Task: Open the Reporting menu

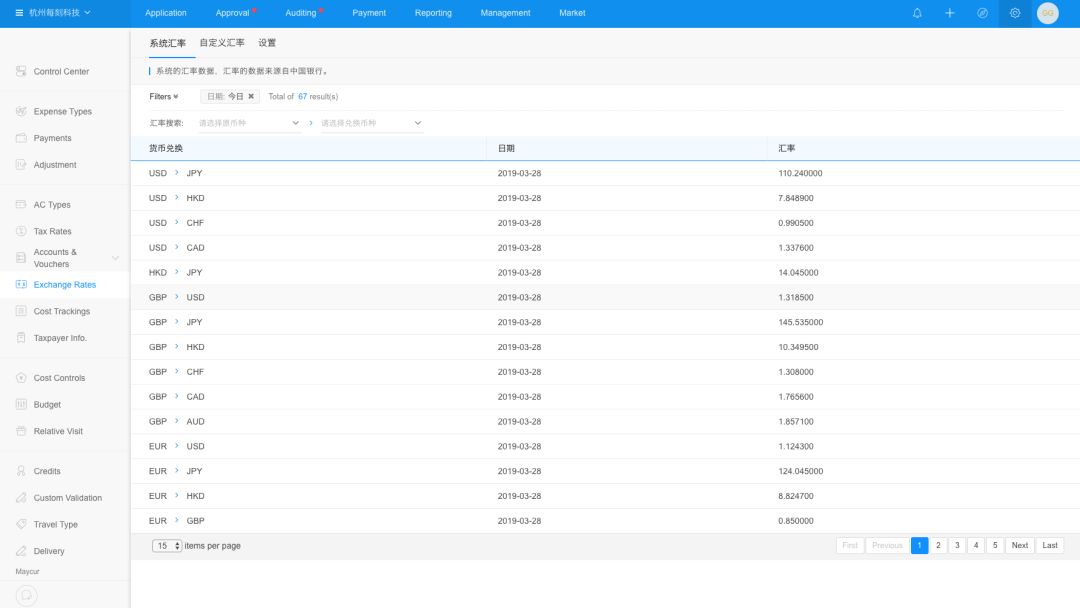Action: point(433,13)
